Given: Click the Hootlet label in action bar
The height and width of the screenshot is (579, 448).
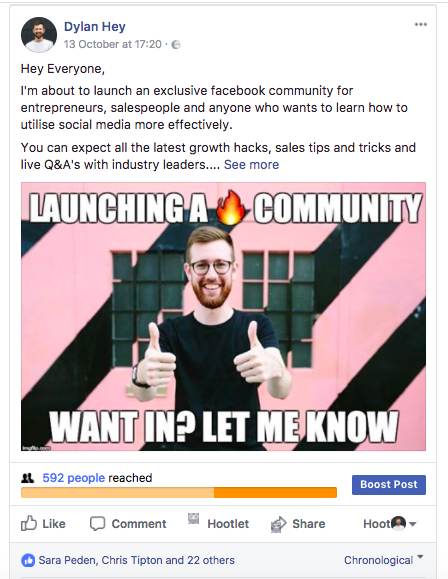Looking at the screenshot, I should (x=228, y=524).
